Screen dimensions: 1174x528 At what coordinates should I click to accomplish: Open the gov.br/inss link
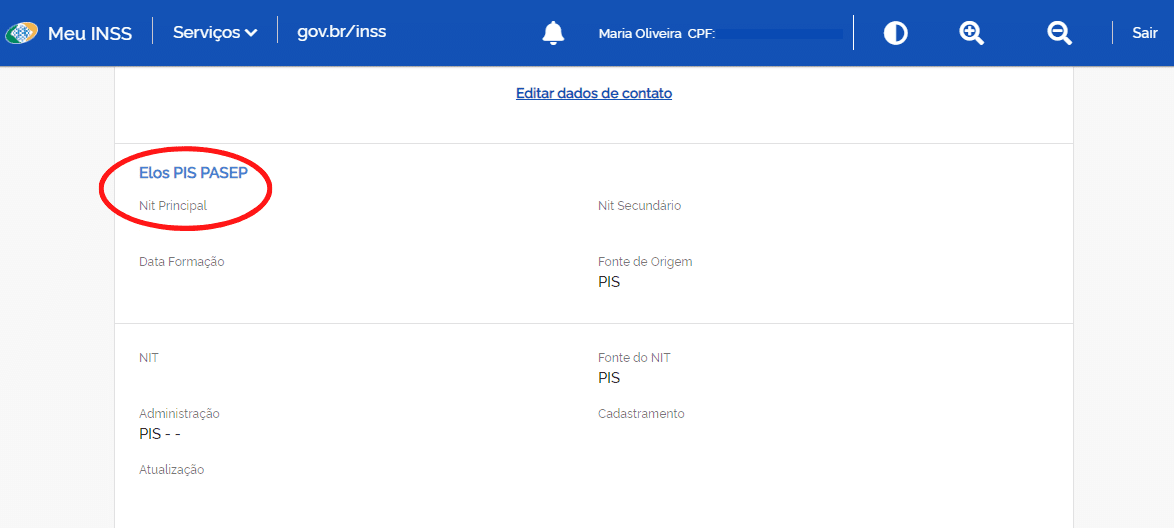coord(341,31)
